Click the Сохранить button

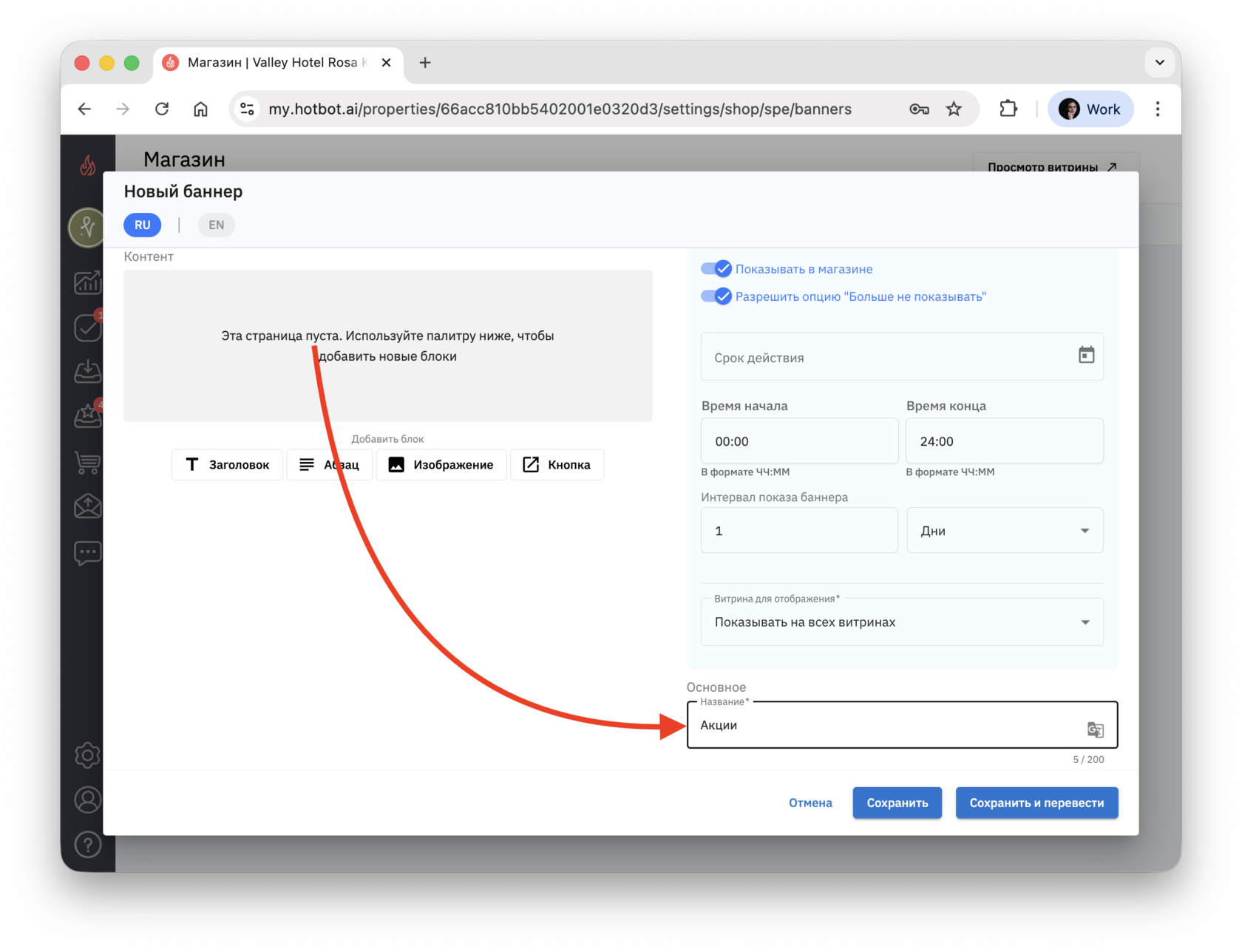point(897,803)
